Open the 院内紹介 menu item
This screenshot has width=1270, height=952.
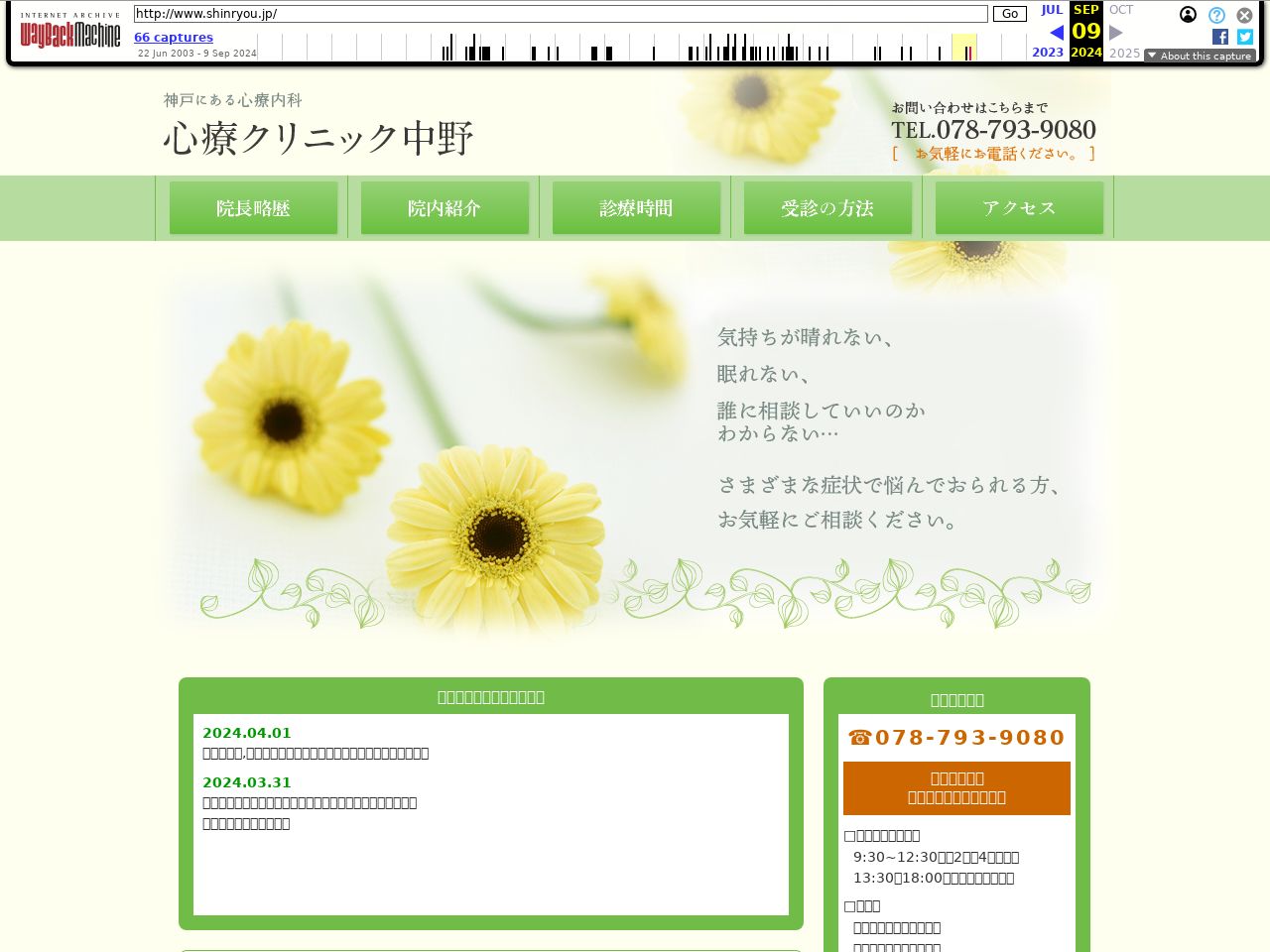point(444,208)
